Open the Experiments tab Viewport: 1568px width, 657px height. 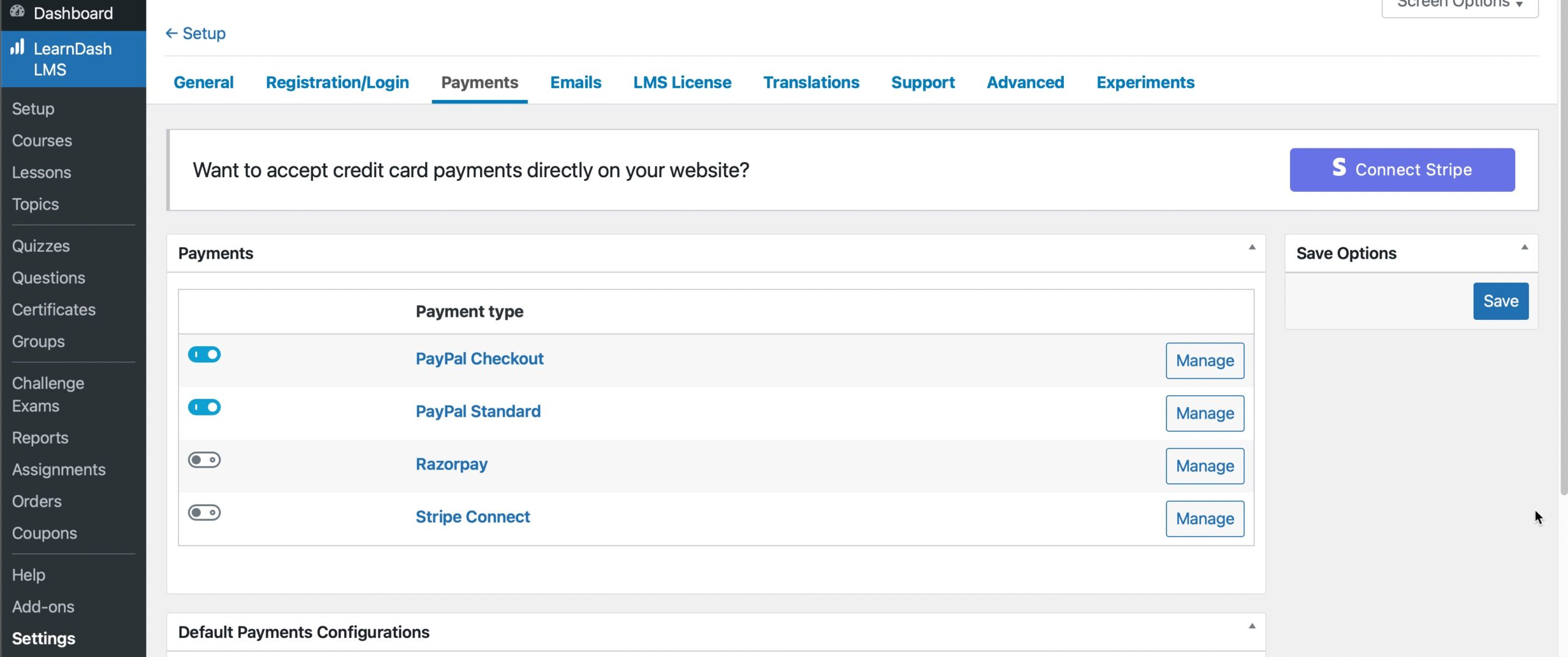(x=1145, y=82)
